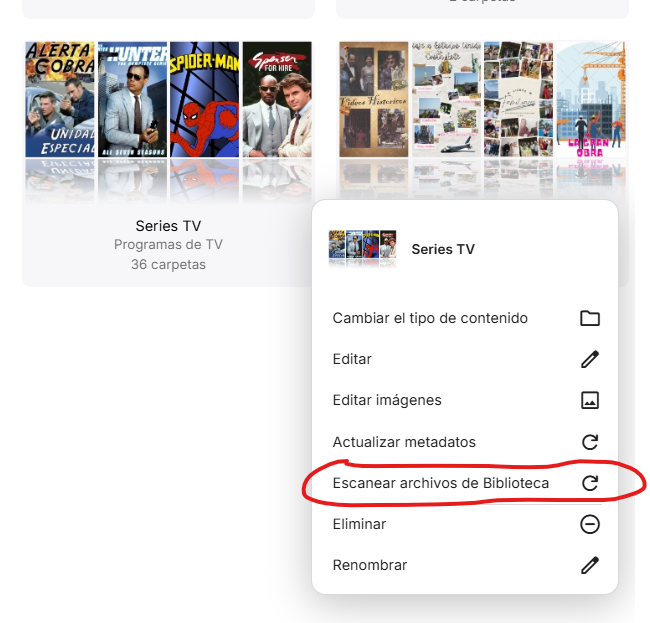This screenshot has width=650, height=623.
Task: Choose the Editar menu entry
Action: [352, 359]
